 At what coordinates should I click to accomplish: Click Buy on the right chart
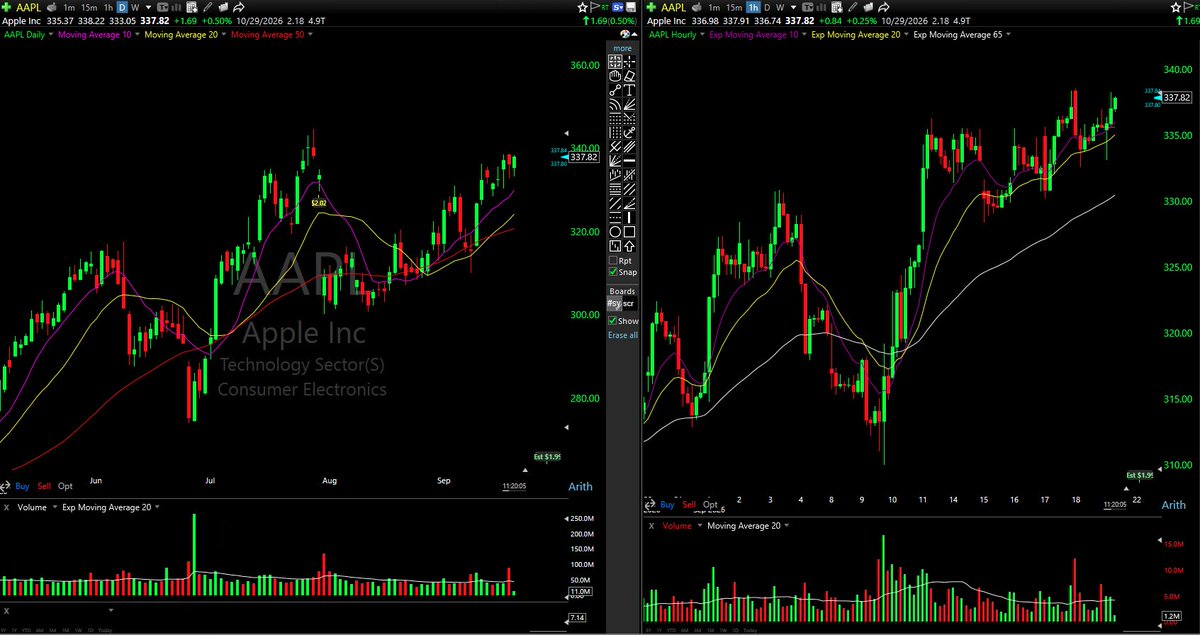pyautogui.click(x=667, y=505)
